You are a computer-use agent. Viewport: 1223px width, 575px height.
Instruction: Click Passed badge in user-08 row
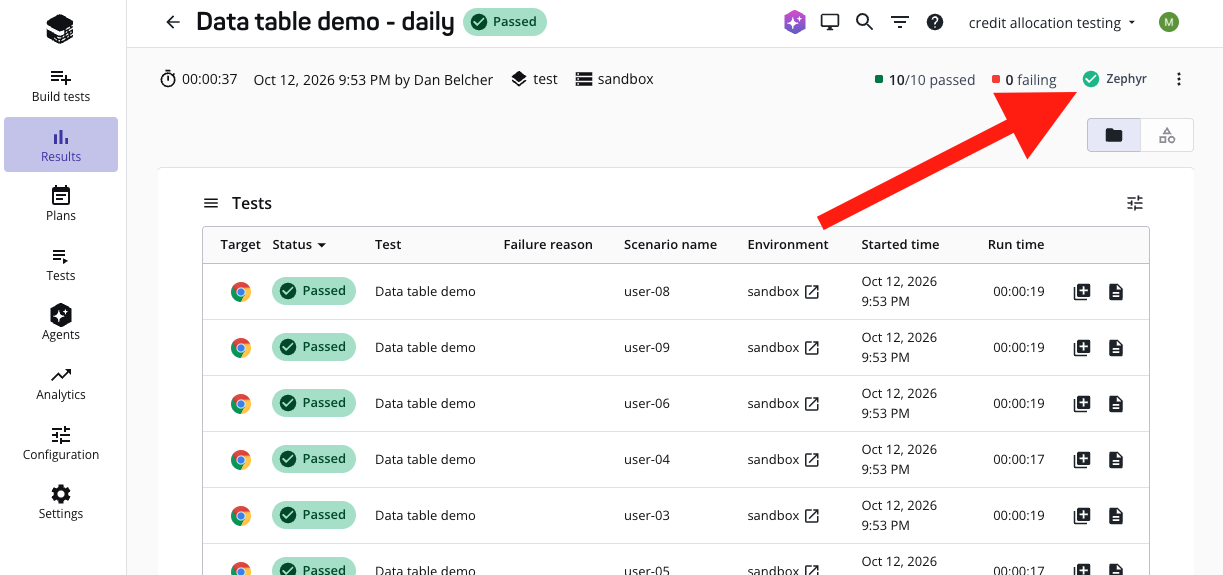coord(314,291)
